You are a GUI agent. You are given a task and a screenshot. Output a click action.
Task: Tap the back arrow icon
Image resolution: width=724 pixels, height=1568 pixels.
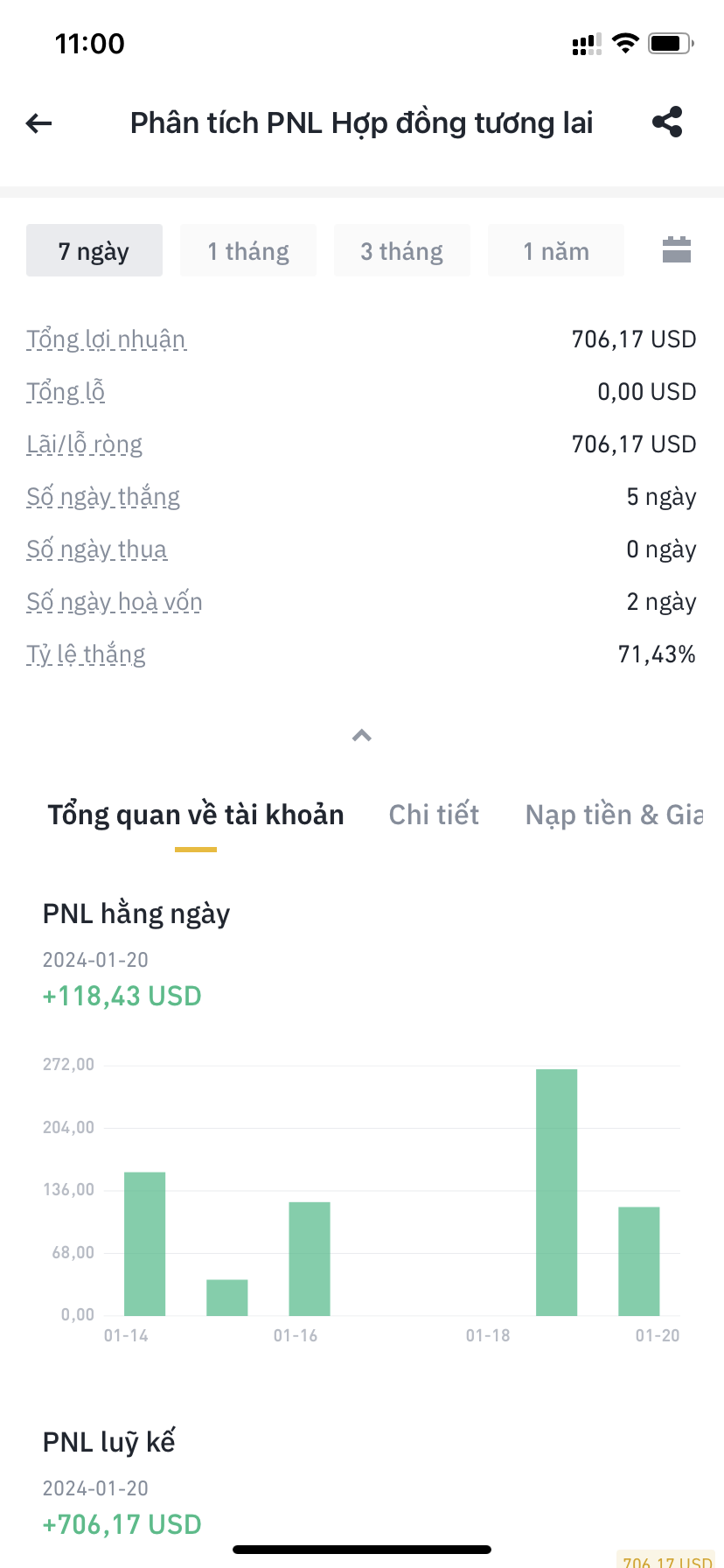[39, 123]
